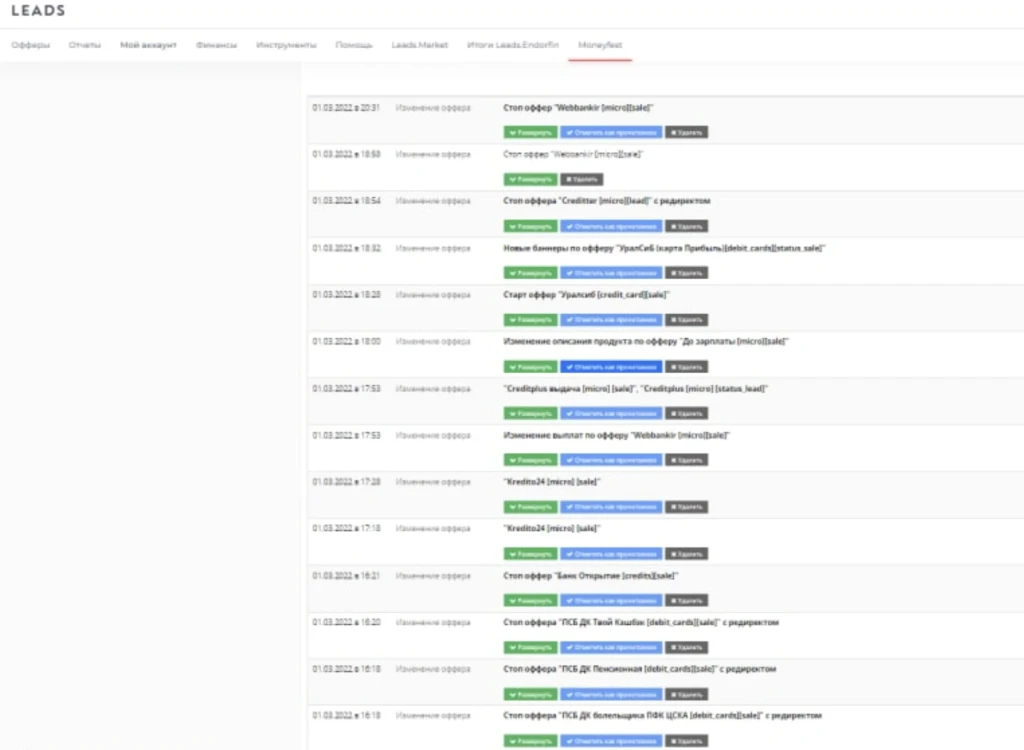Viewport: 1024px width, 750px height.
Task: Expand the Уралсиб credit_card start offer entry
Action: tap(530, 319)
